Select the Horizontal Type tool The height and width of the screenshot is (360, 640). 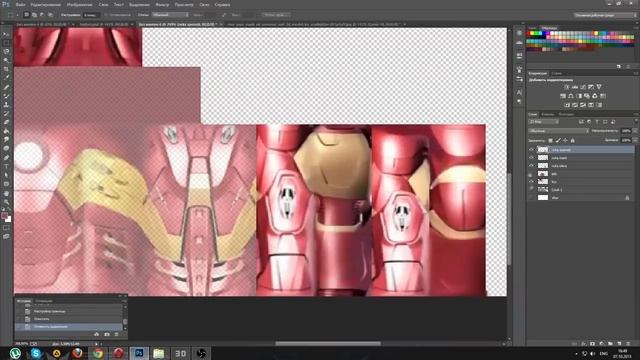tap(6, 166)
